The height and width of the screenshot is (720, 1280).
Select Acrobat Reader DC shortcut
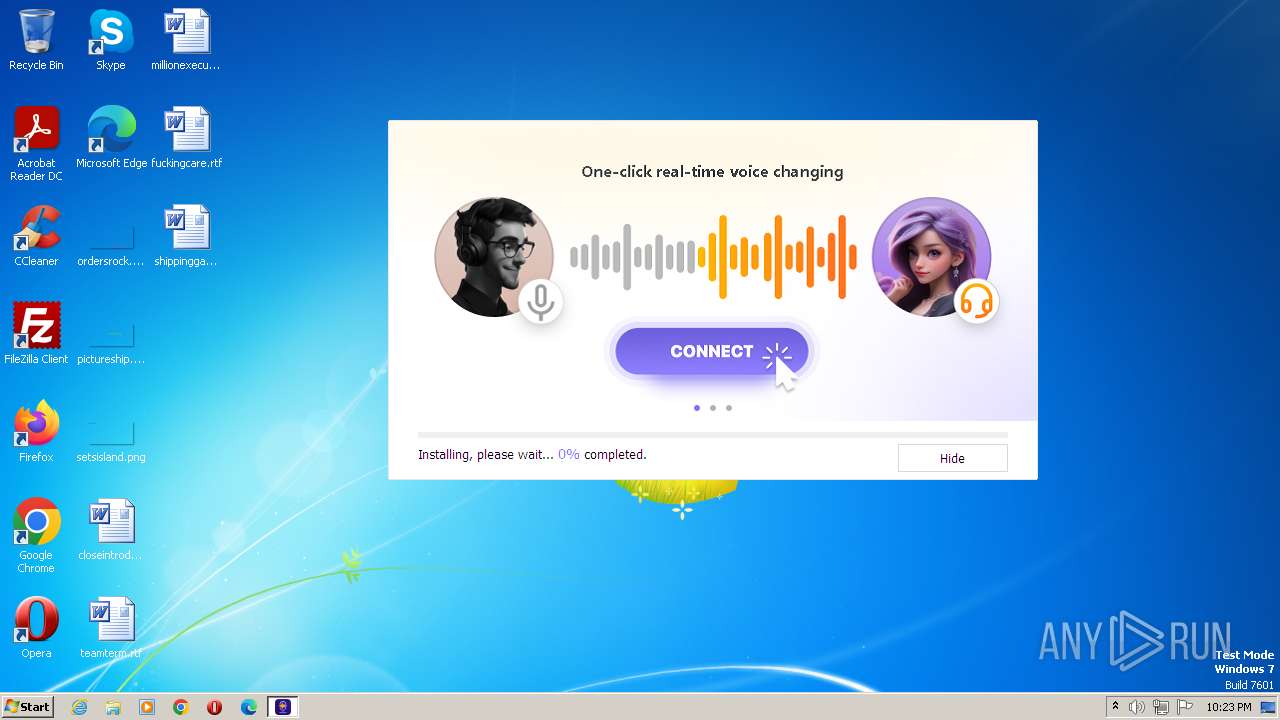(36, 144)
